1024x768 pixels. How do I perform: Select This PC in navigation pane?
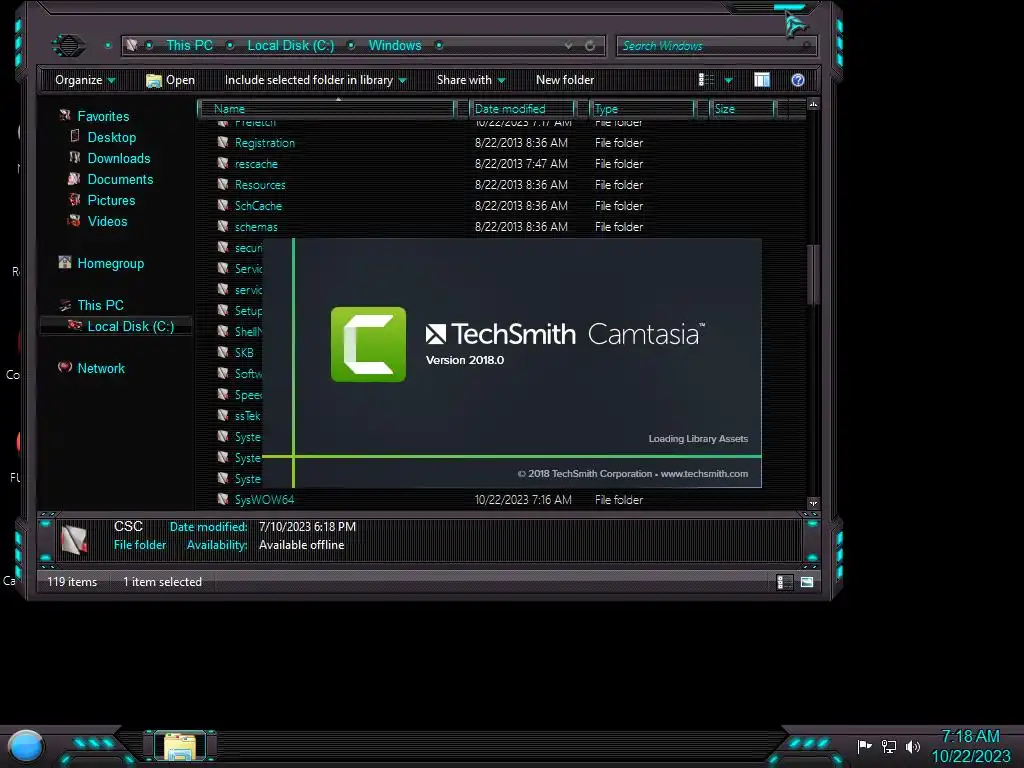click(x=100, y=305)
